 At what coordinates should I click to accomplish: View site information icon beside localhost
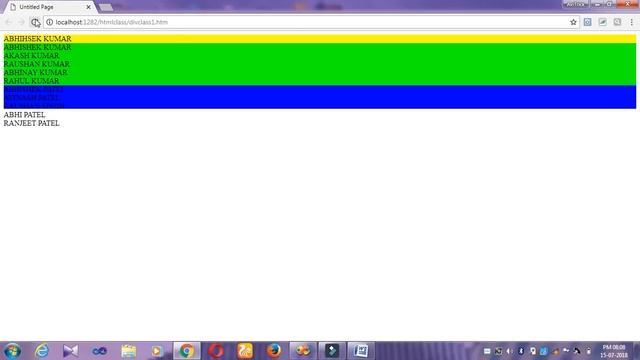coord(49,22)
